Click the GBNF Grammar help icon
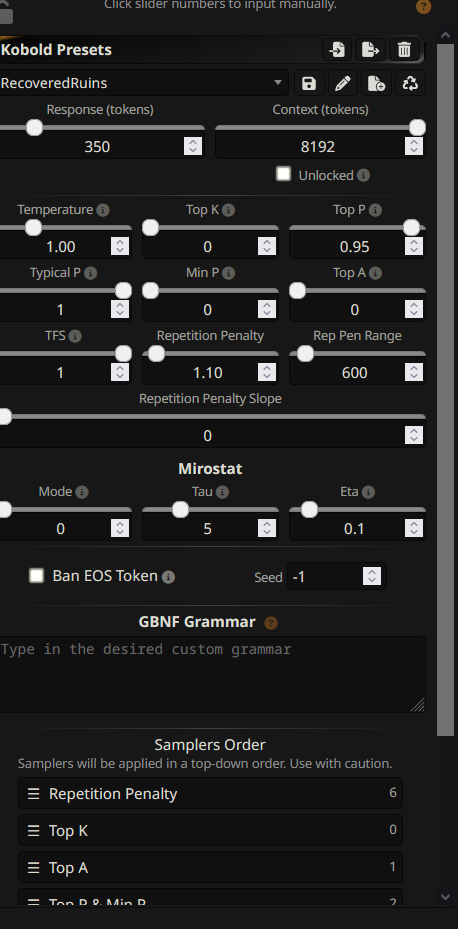458x929 pixels. pos(271,623)
